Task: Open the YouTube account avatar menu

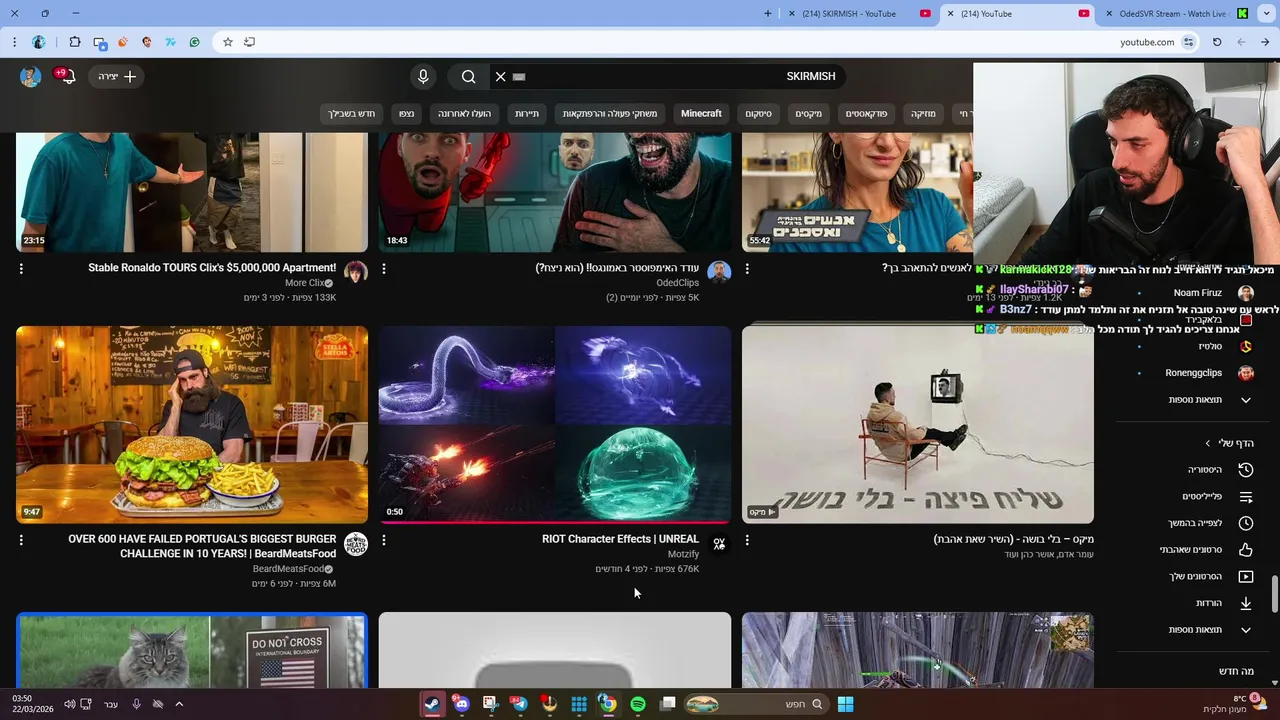Action: pos(31,77)
